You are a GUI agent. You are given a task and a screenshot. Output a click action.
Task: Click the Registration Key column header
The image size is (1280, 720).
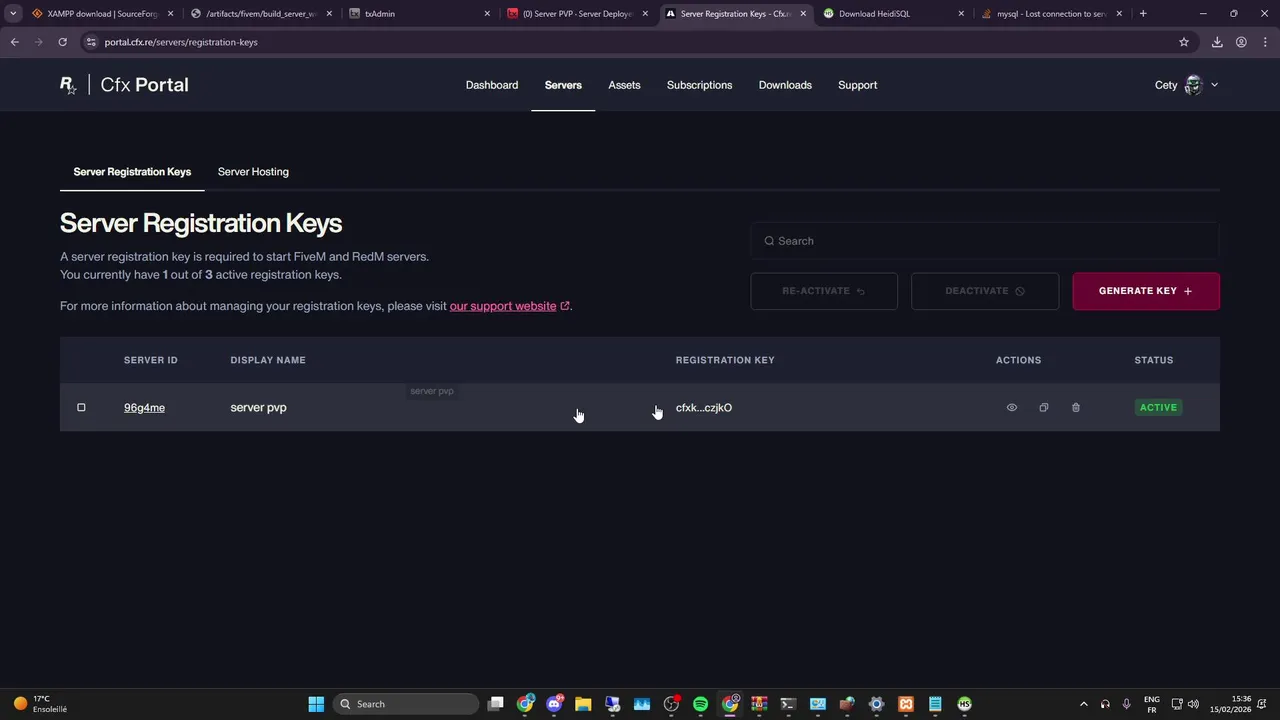tap(725, 360)
